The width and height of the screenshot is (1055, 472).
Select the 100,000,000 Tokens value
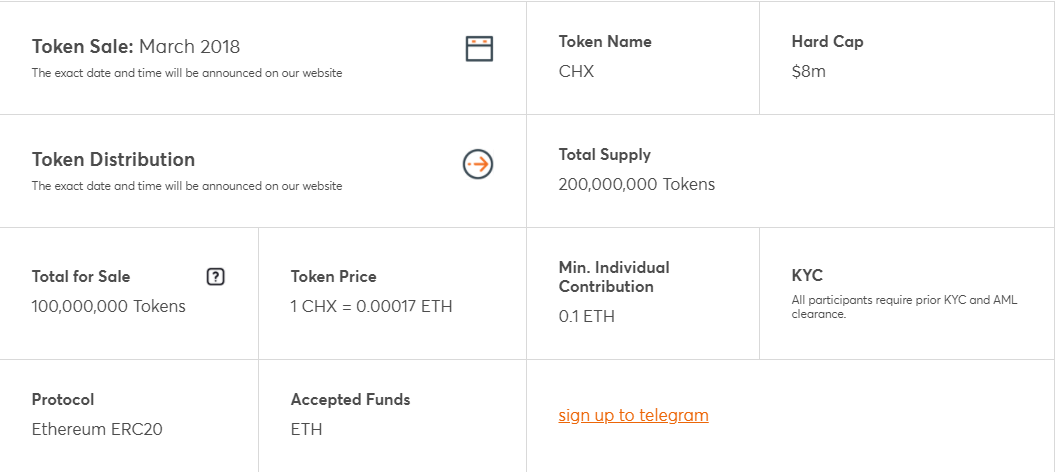point(109,306)
